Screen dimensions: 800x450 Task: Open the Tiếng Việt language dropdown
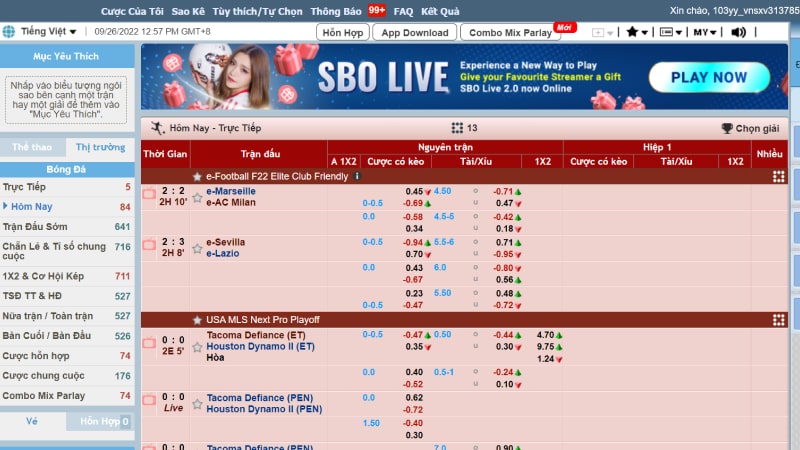click(48, 32)
